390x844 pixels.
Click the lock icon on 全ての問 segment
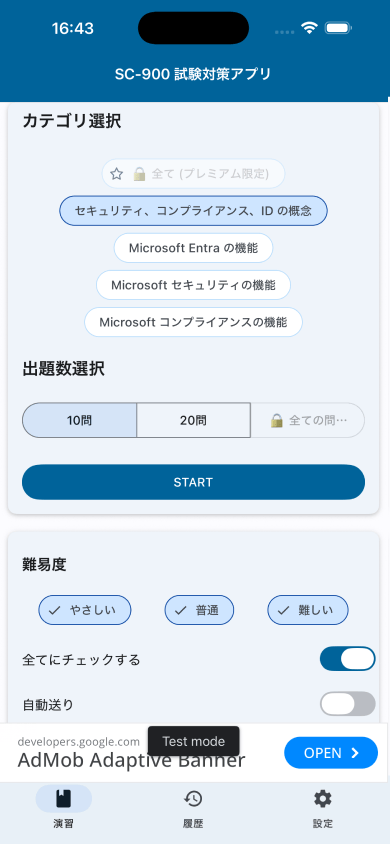pyautogui.click(x=276, y=420)
